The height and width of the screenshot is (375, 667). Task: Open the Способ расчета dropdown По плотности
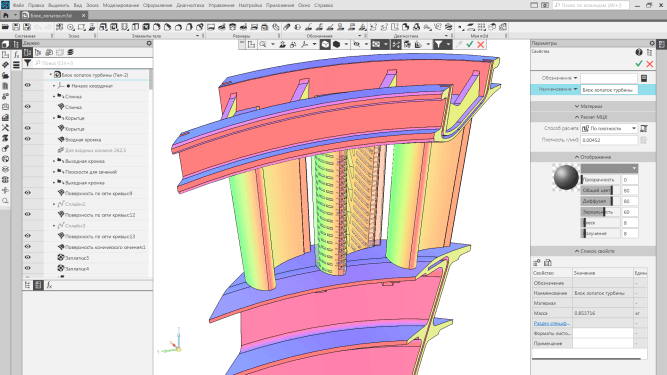(609, 128)
